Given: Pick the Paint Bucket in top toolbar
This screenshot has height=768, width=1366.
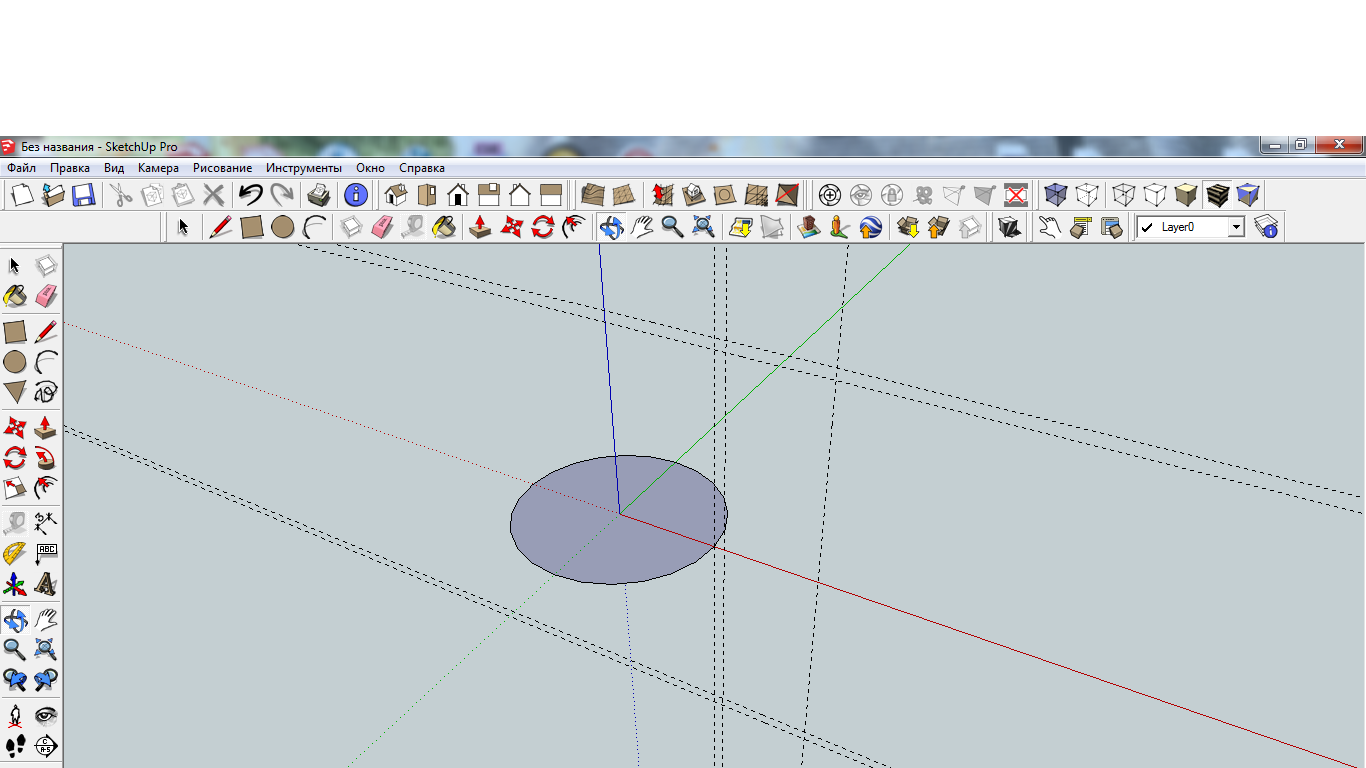Looking at the screenshot, I should click(445, 228).
